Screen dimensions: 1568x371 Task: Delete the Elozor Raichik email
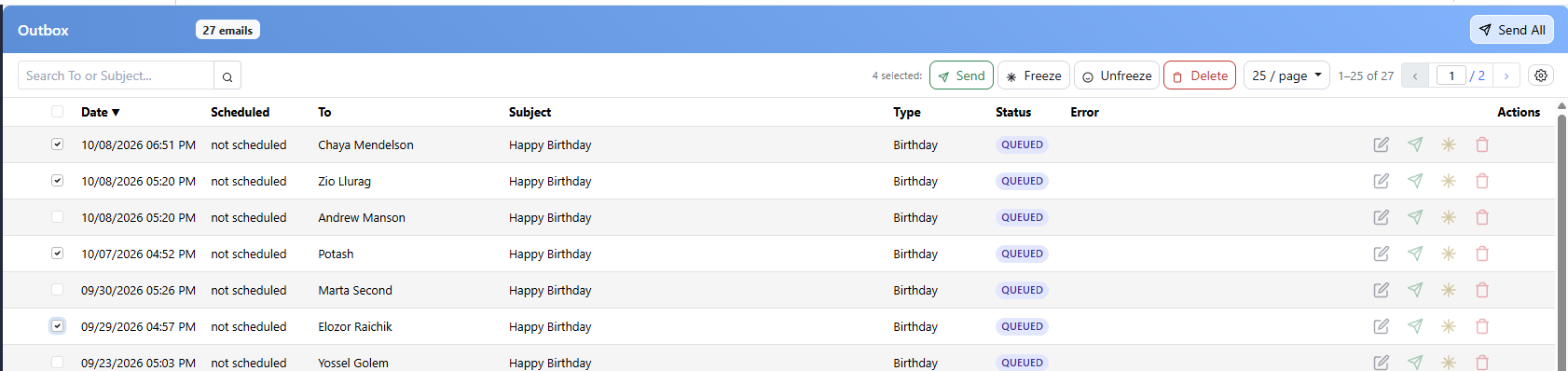[1482, 326]
